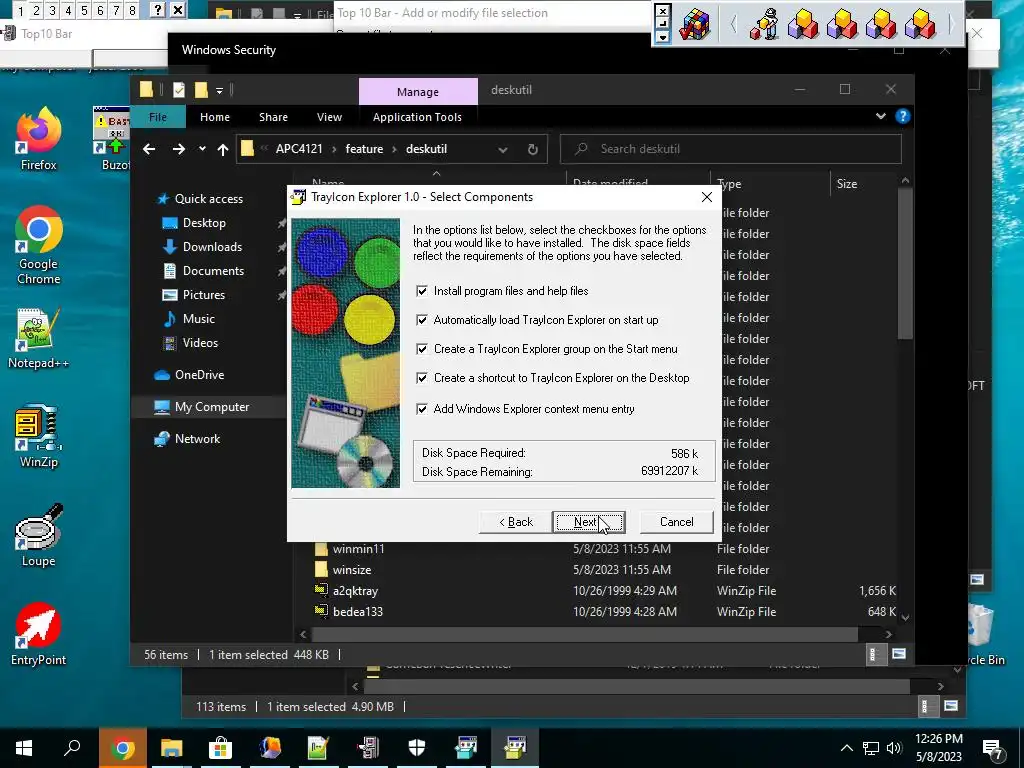Open Loupe desktop shortcut
1024x768 pixels.
tap(39, 536)
